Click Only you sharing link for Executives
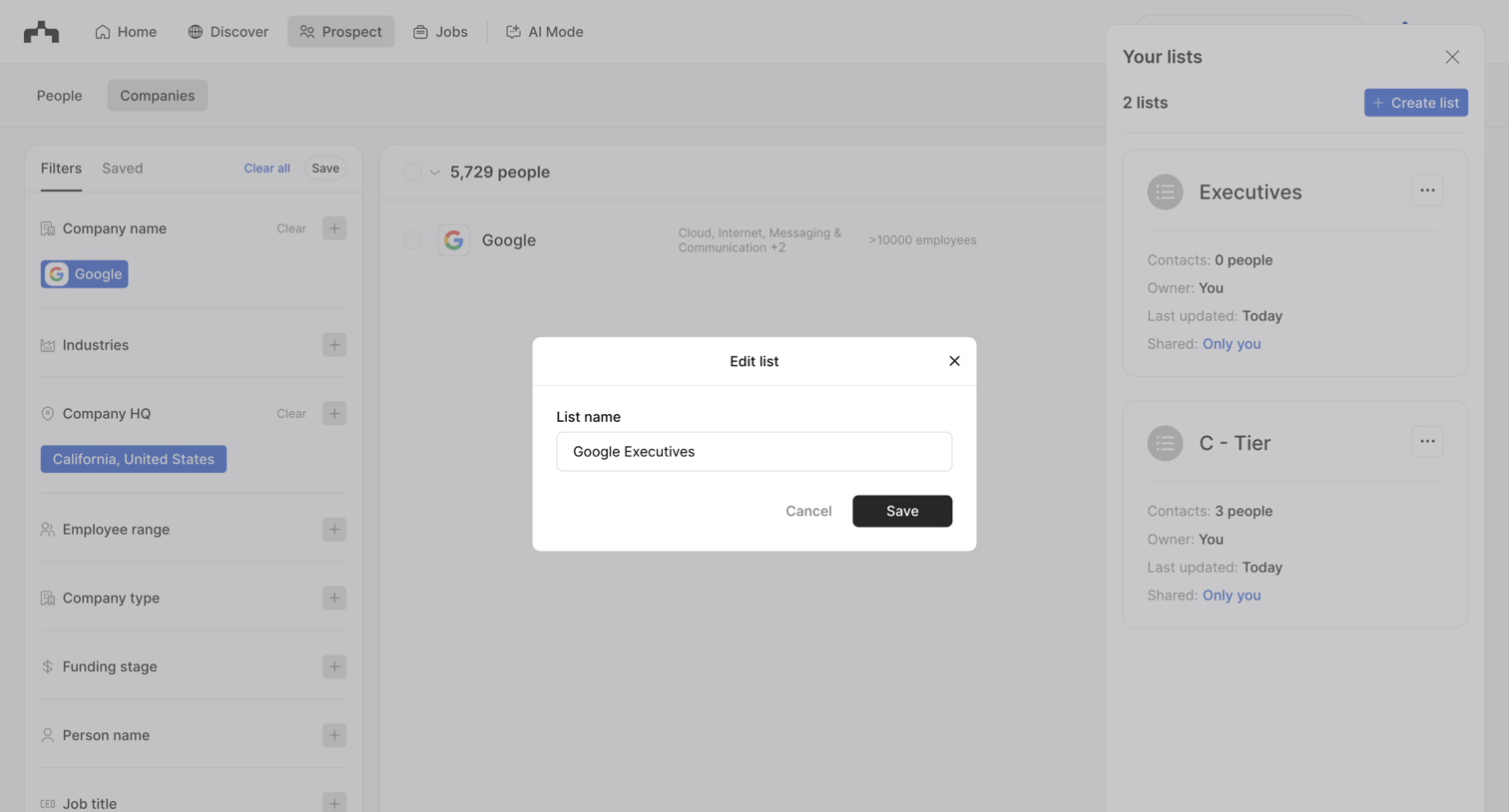This screenshot has height=812, width=1509. click(1232, 344)
